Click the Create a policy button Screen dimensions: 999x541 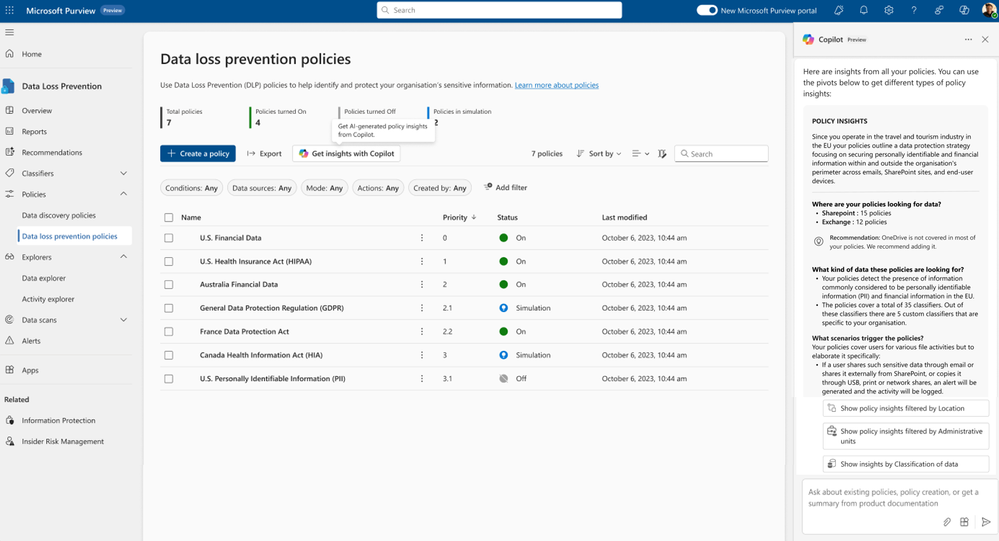coord(198,154)
